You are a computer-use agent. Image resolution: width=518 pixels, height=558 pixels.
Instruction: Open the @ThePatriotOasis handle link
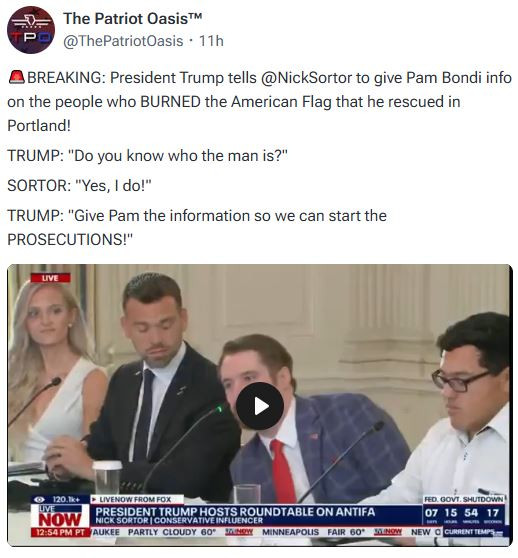(123, 41)
